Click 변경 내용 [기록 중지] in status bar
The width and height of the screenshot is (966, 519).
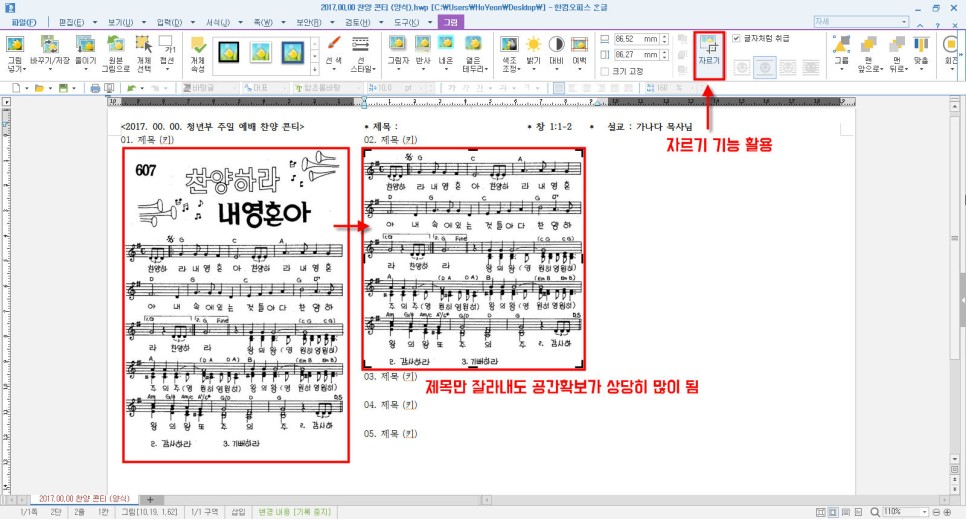tap(294, 512)
